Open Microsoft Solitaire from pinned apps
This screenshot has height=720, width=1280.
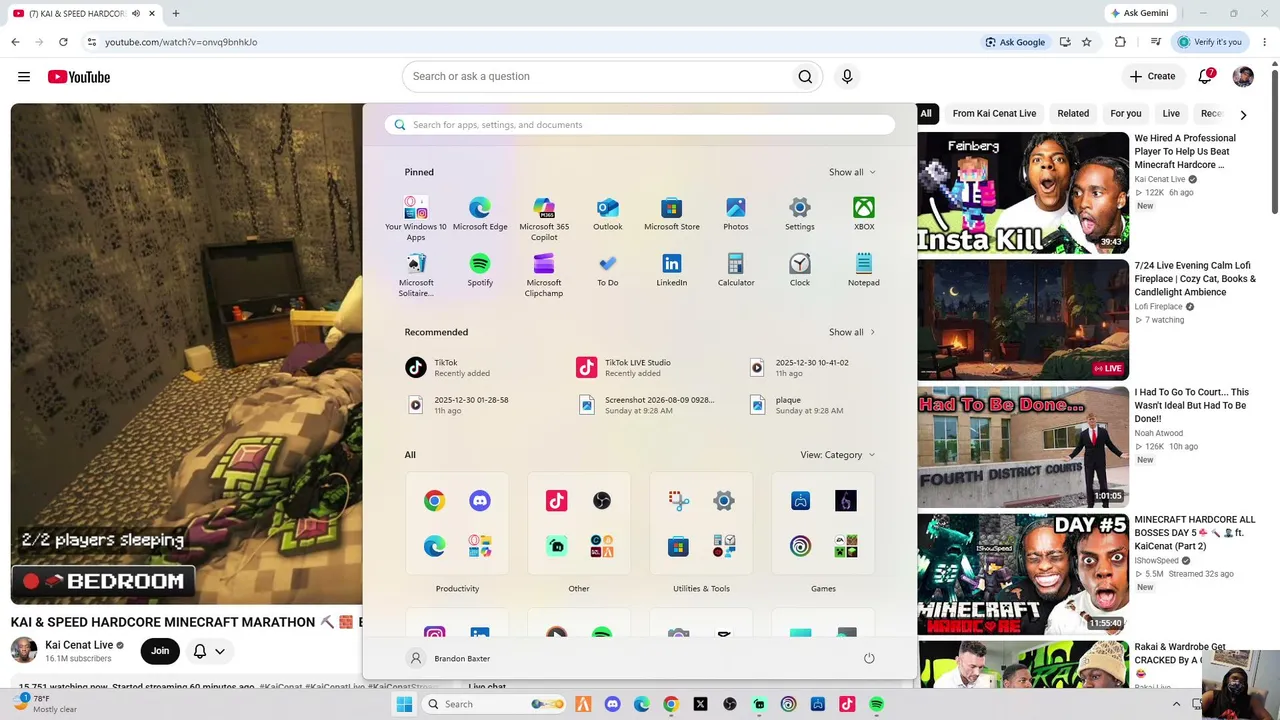coord(416,275)
